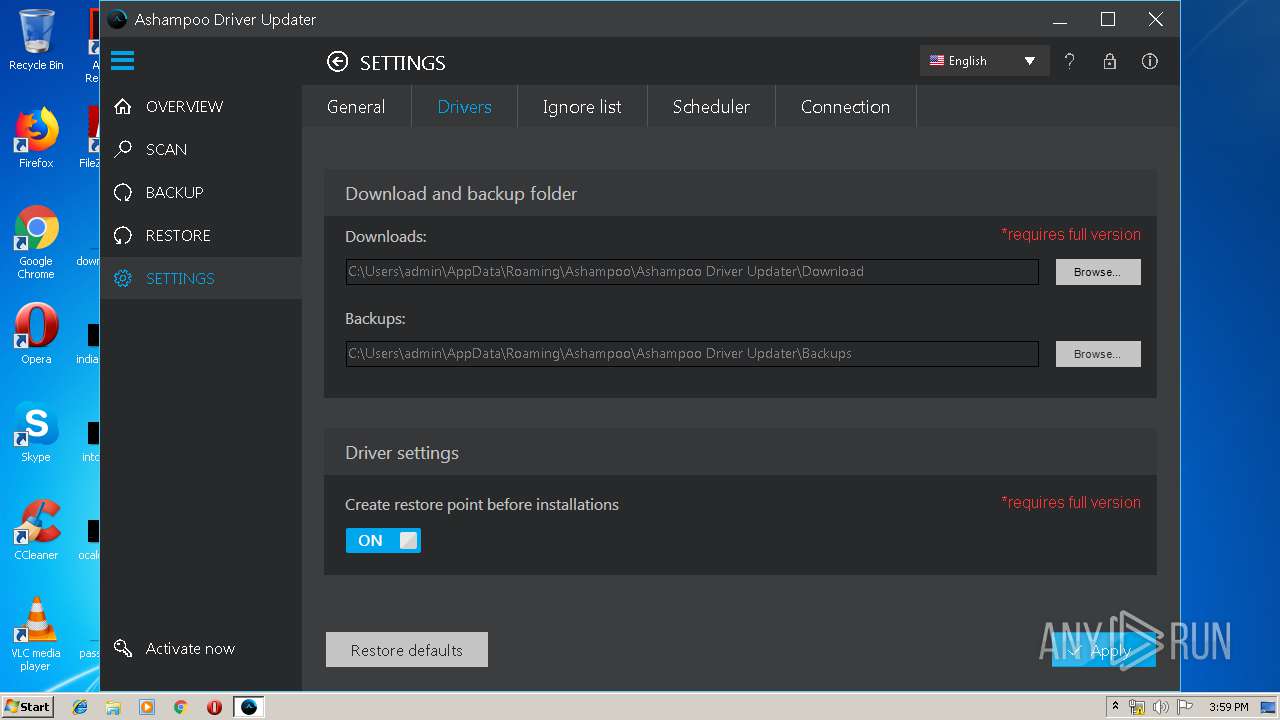The image size is (1280, 720).
Task: Click the Activate now key icon
Action: click(123, 648)
